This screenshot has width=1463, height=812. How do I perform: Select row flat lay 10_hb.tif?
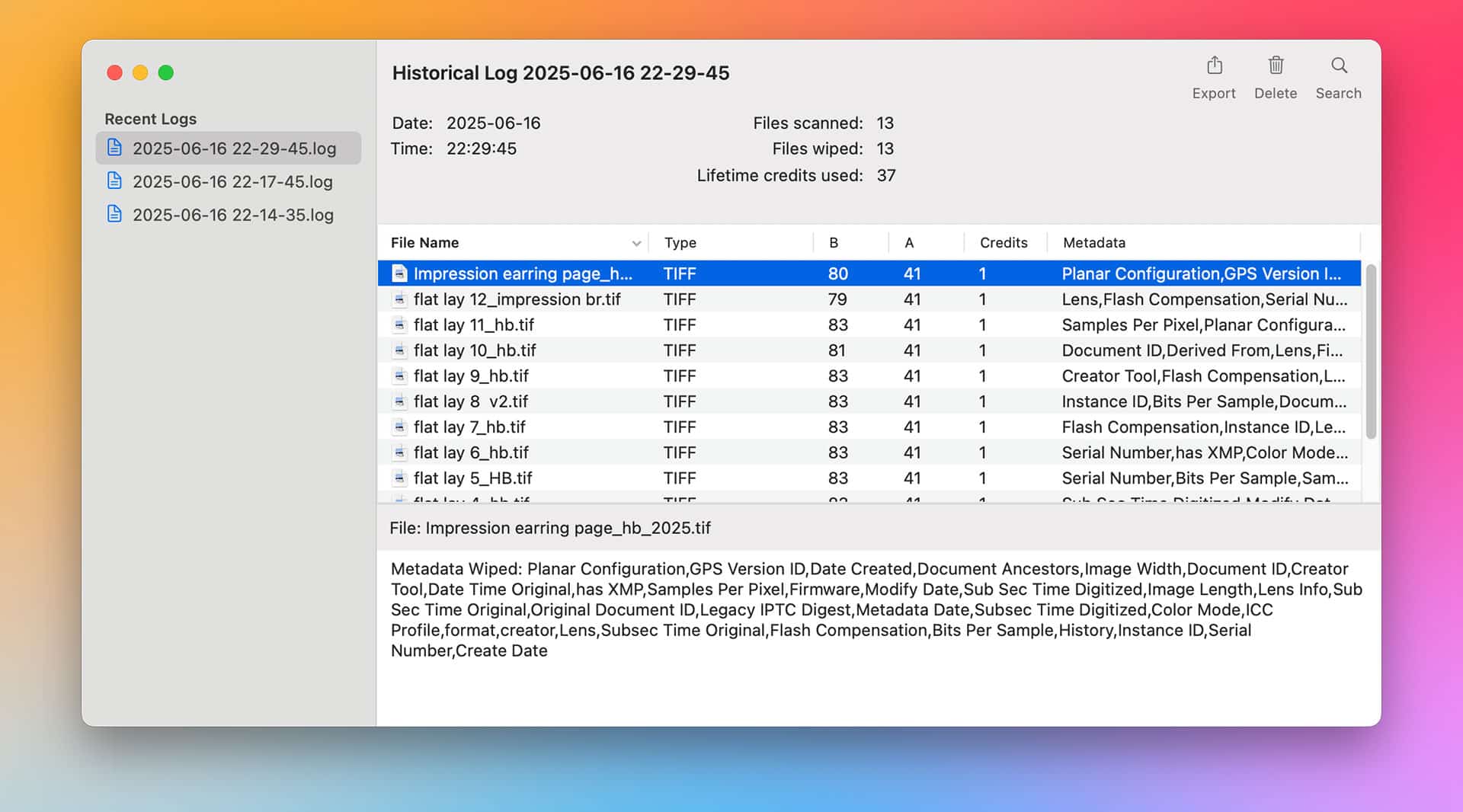[x=869, y=350]
